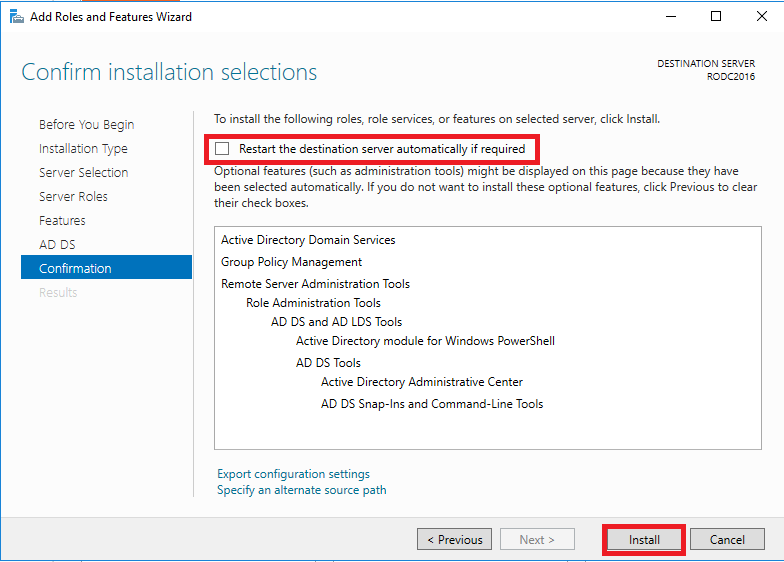Click the Install button
Image resolution: width=784 pixels, height=562 pixels.
point(644,540)
